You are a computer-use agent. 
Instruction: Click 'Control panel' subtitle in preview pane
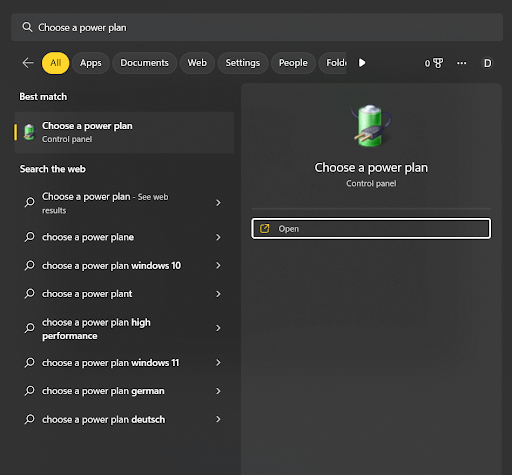[x=371, y=183]
